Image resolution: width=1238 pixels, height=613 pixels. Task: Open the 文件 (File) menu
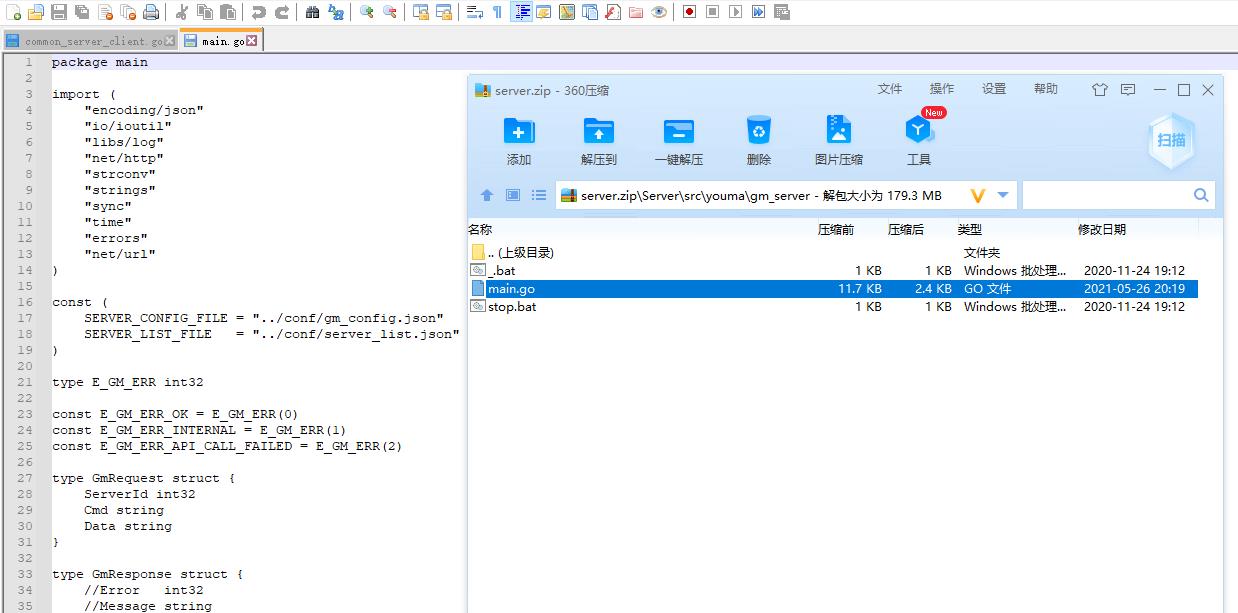(x=889, y=89)
